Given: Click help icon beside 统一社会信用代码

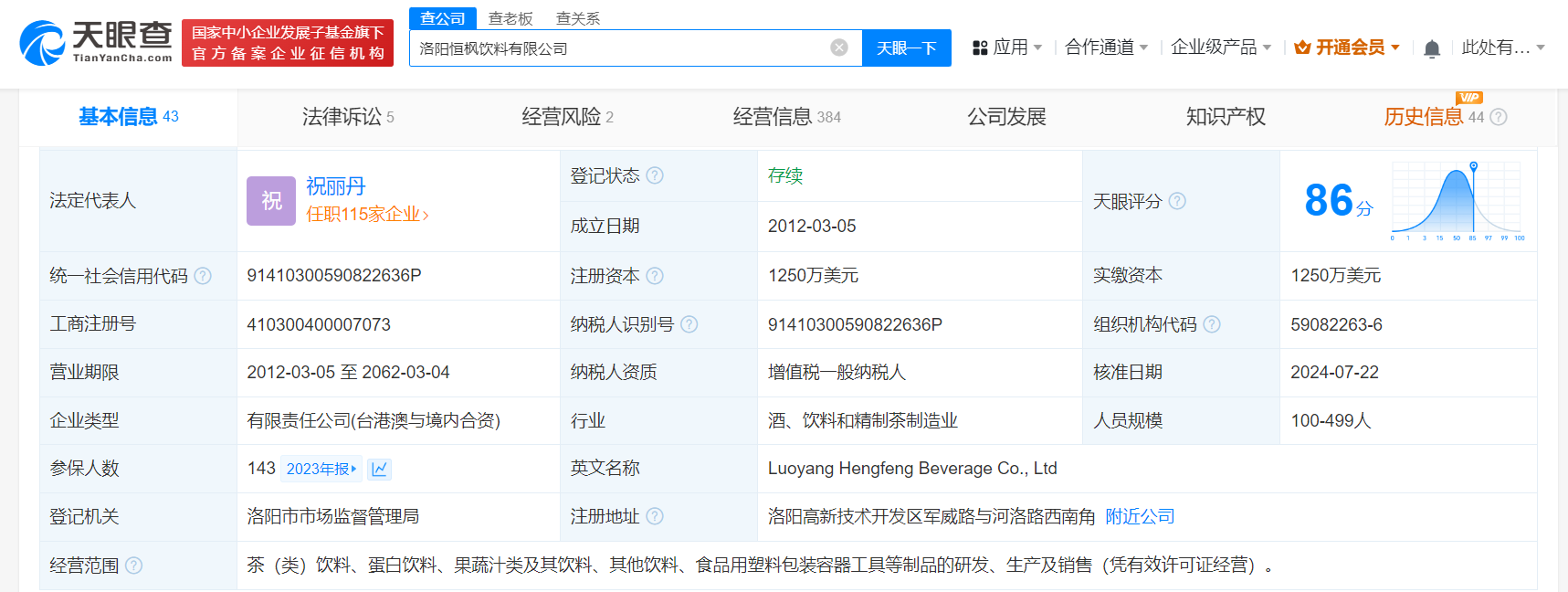Looking at the screenshot, I should tap(203, 276).
